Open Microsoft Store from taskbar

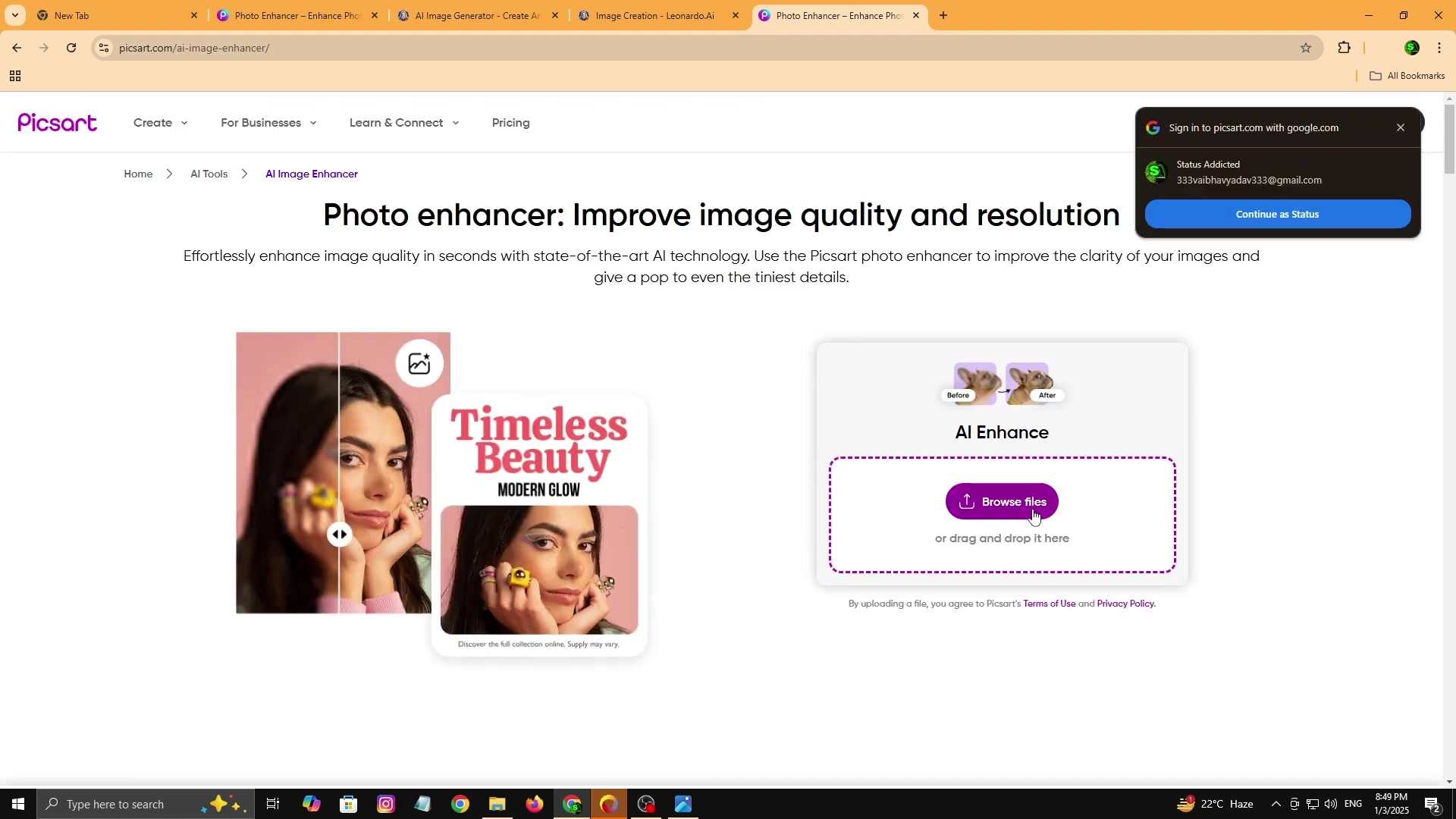point(348,804)
